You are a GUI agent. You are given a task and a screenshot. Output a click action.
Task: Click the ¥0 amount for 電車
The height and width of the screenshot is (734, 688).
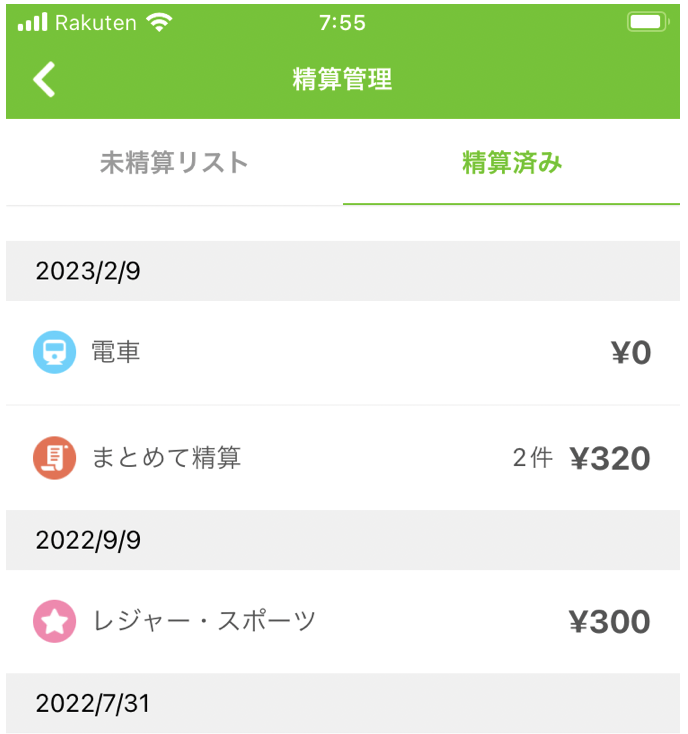tap(631, 352)
